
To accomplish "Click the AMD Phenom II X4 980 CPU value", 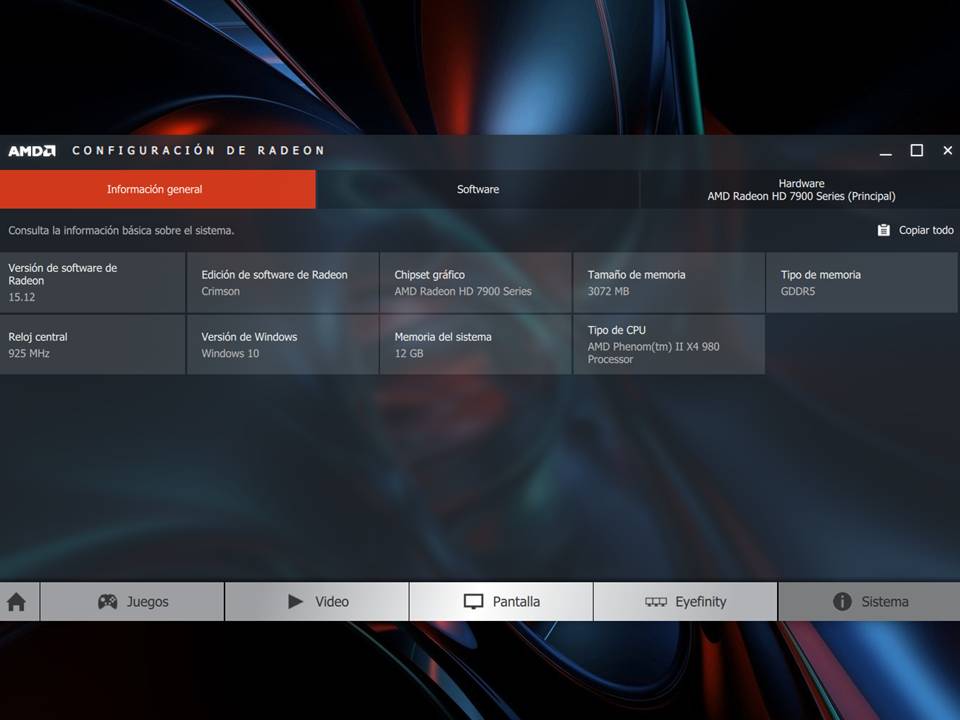I will coord(653,353).
